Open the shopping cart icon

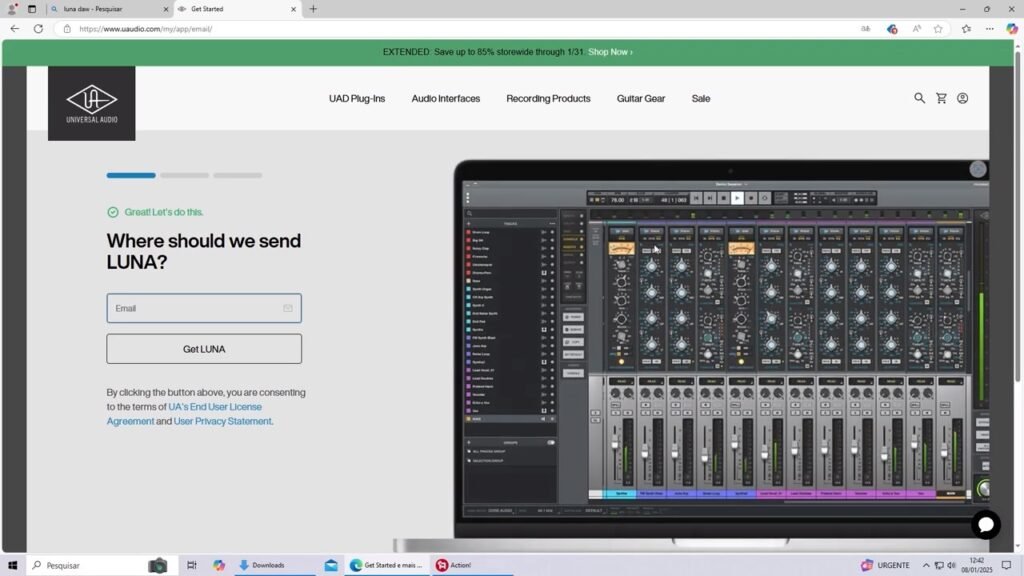click(x=941, y=98)
